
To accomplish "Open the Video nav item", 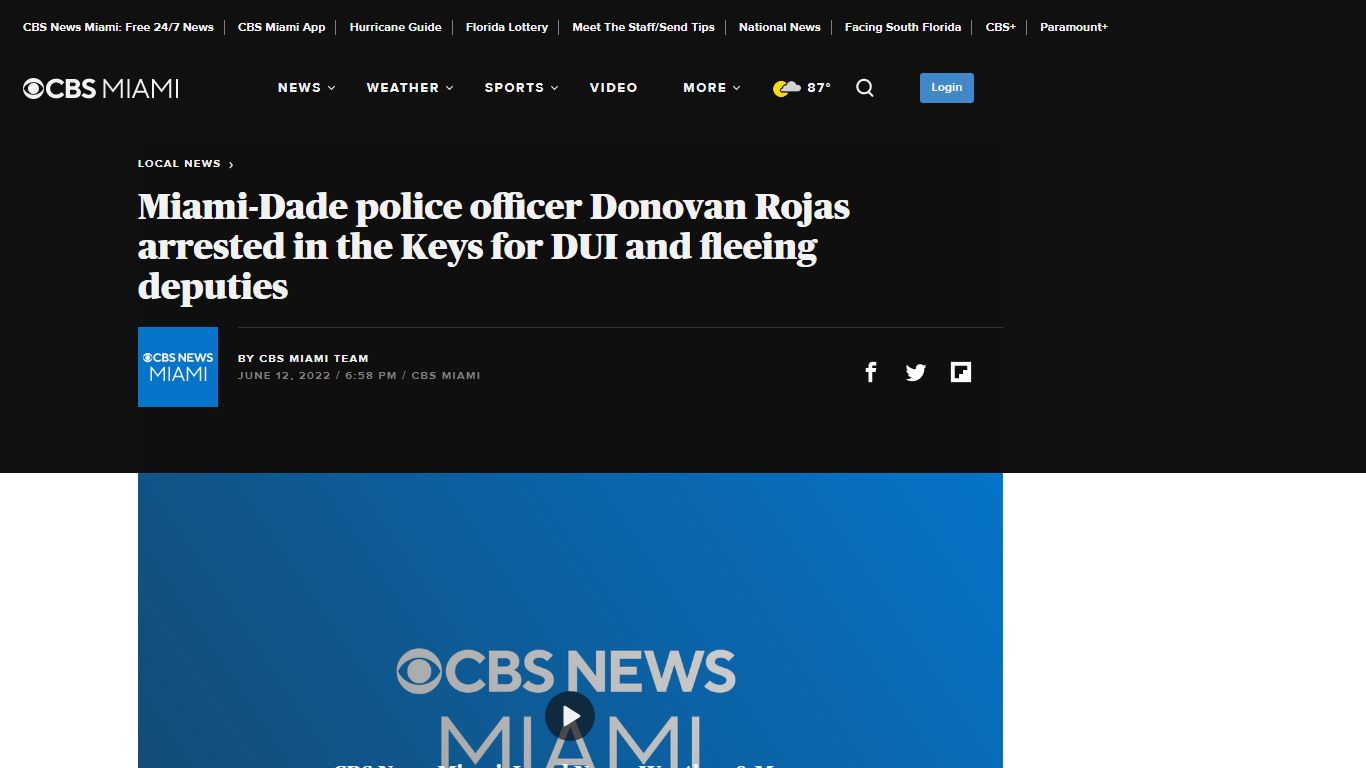I will click(614, 88).
